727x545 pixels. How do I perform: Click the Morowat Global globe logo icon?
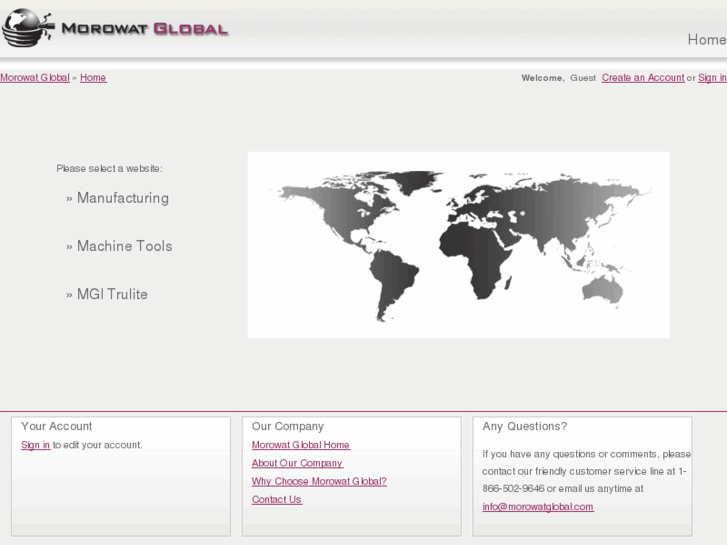pyautogui.click(x=27, y=28)
